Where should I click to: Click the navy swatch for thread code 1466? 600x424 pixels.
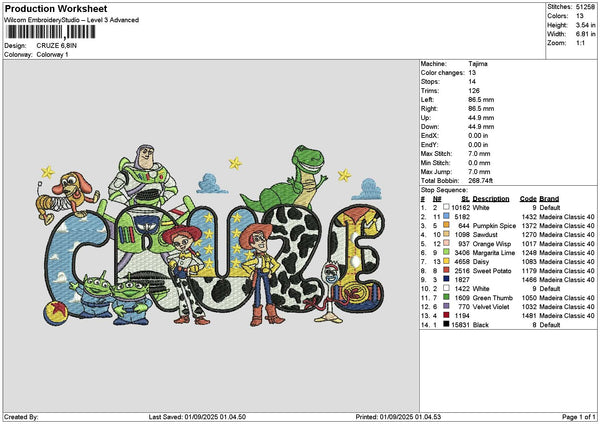[446, 279]
